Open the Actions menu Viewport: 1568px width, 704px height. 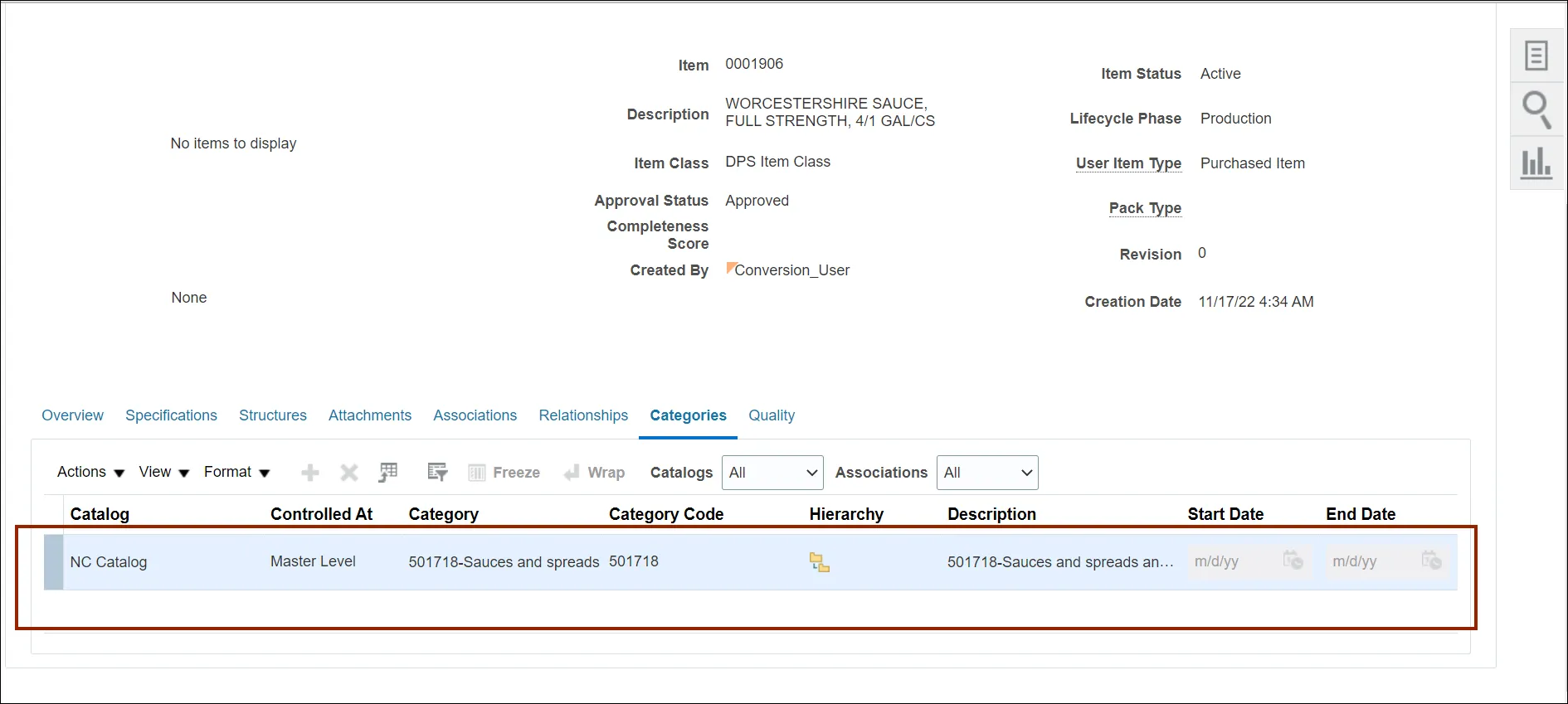click(x=90, y=473)
